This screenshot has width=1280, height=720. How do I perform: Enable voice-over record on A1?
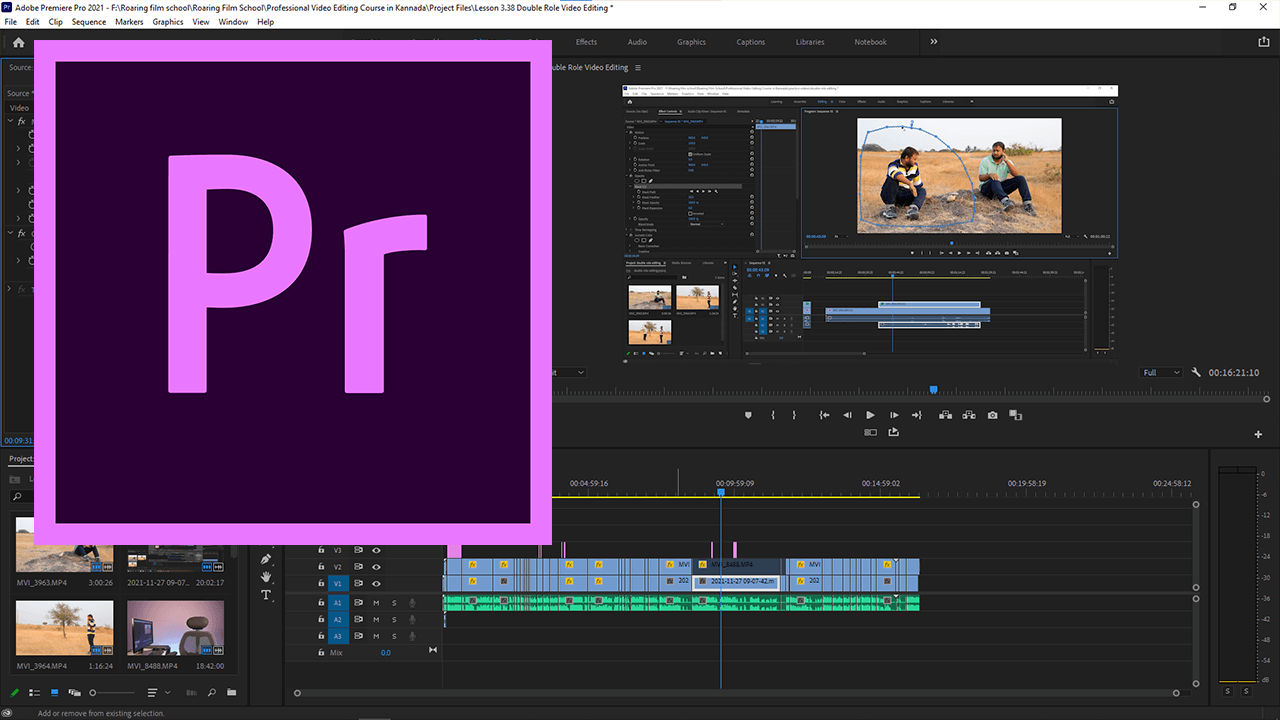(x=412, y=603)
